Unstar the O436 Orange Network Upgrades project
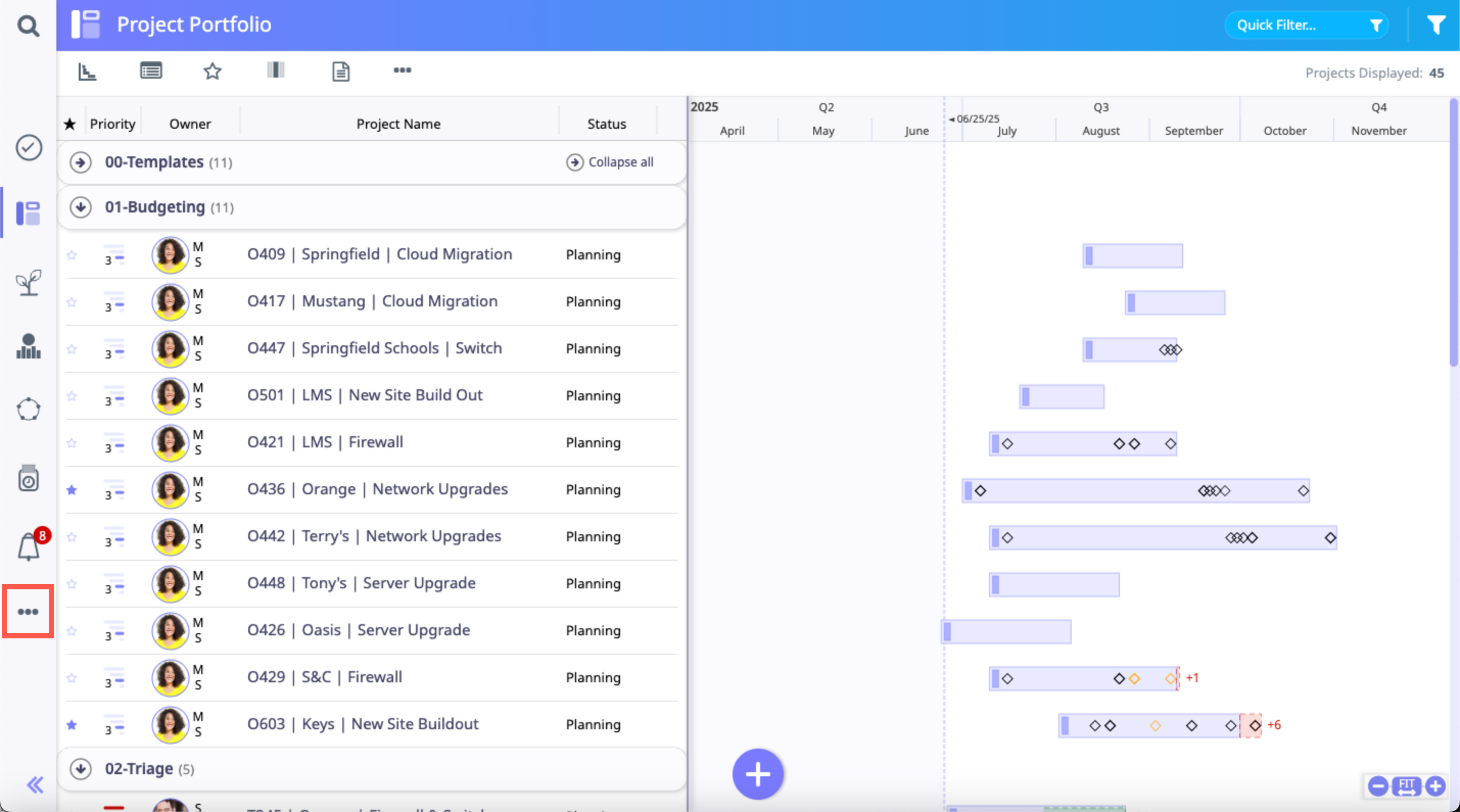 coord(72,490)
